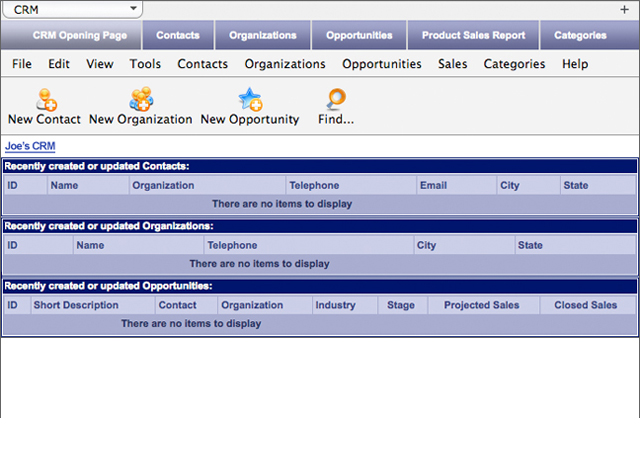Click Name column header in Organizations table
The height and width of the screenshot is (468, 640).
(139, 245)
